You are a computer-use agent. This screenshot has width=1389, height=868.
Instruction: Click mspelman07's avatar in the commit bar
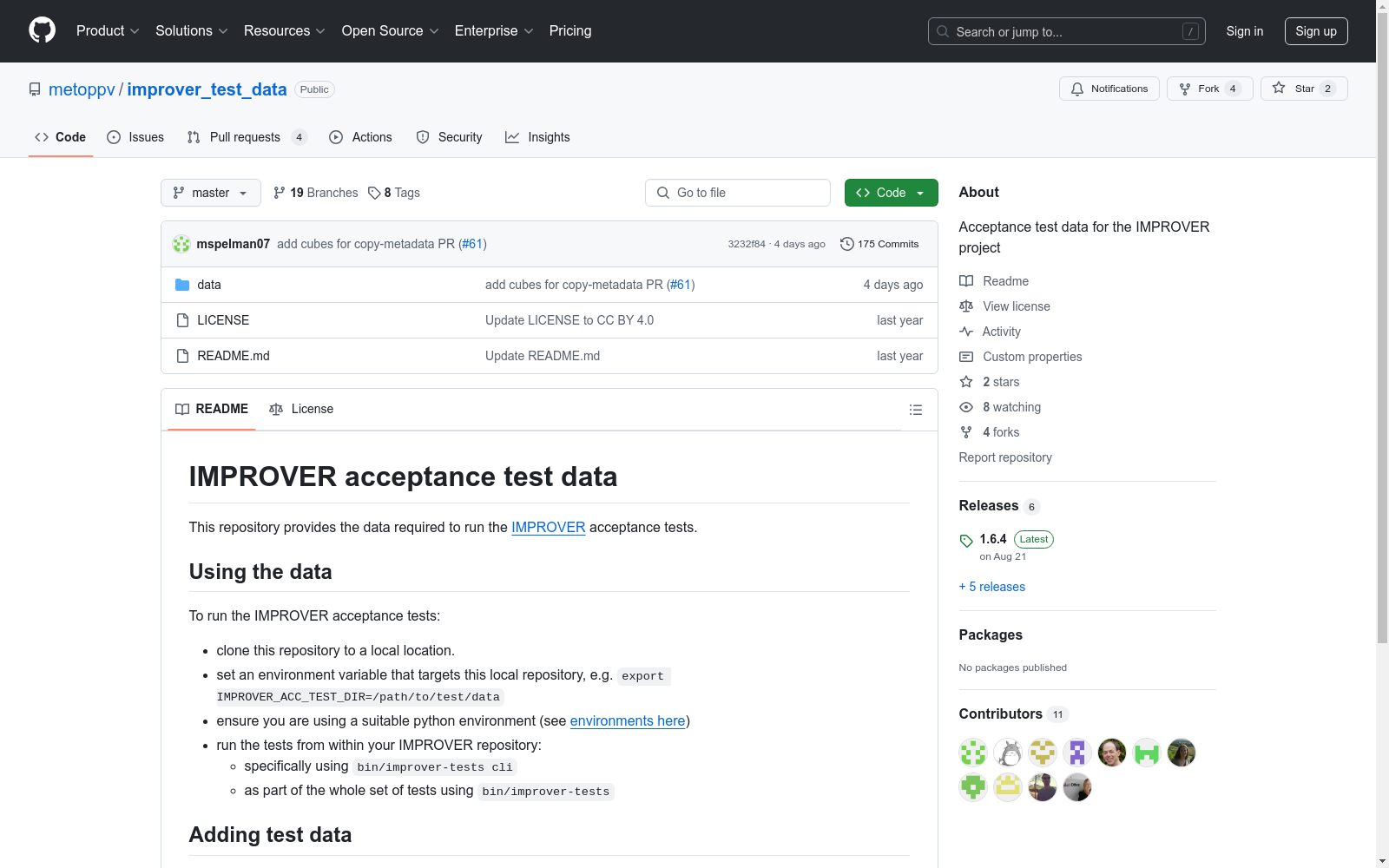(181, 244)
